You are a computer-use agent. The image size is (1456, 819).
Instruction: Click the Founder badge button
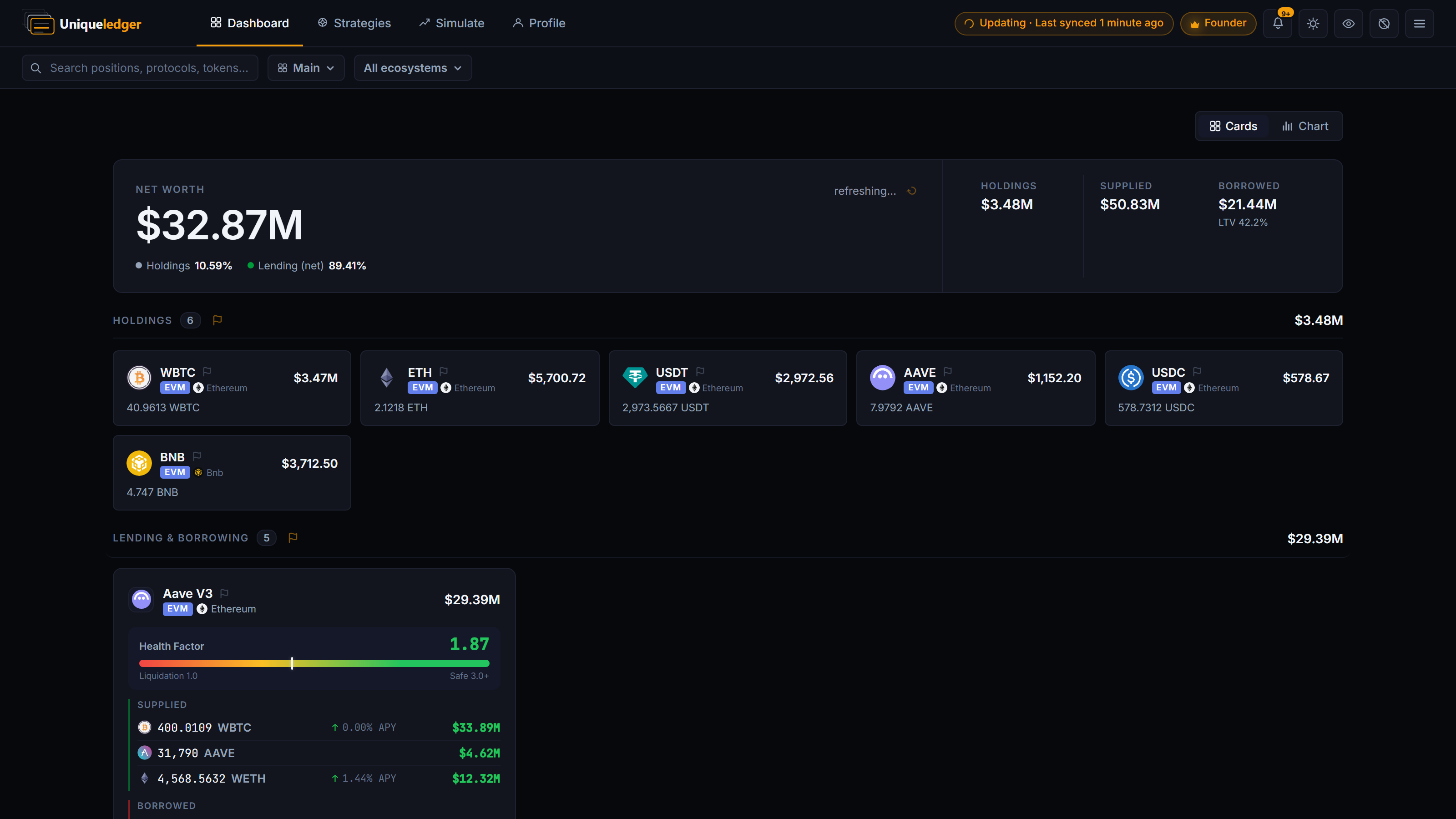1218,23
